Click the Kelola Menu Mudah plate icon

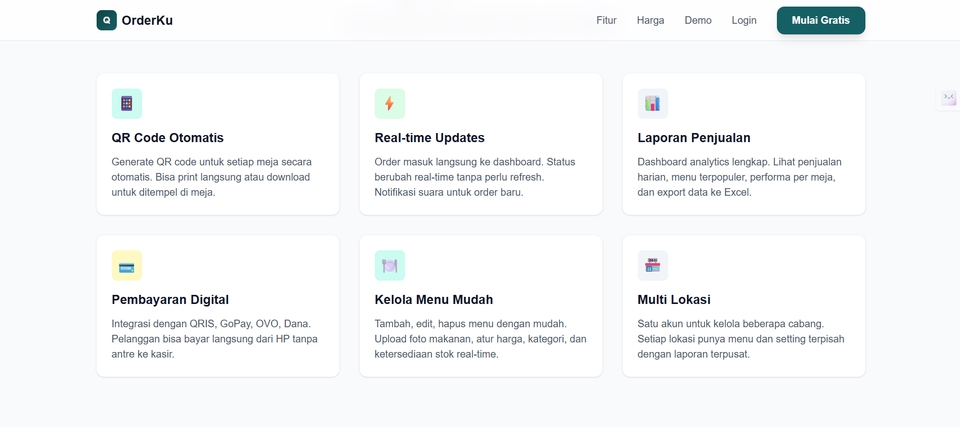pos(389,266)
